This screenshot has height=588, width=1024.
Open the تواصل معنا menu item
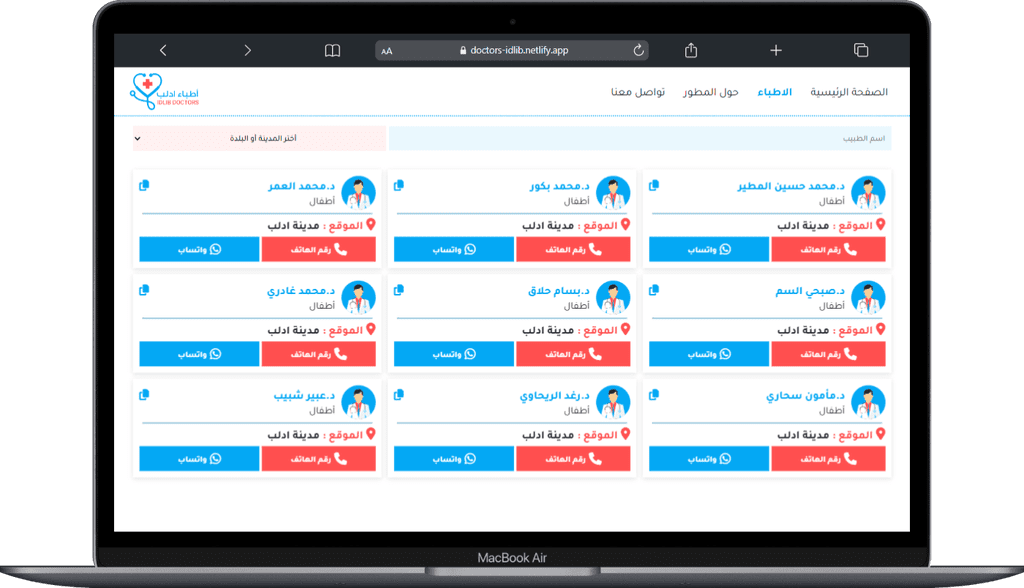(x=637, y=92)
